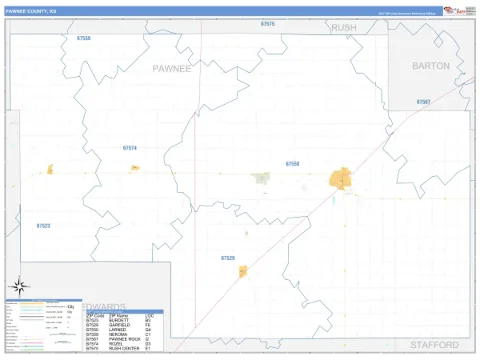
Task: Click ZIP code label 67567 in Barton area
Action: pyautogui.click(x=423, y=102)
